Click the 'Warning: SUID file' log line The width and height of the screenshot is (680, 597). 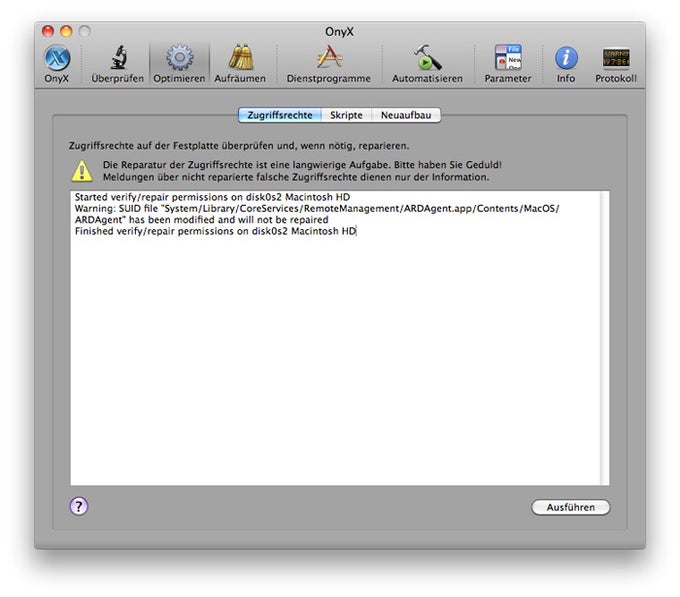click(x=317, y=209)
